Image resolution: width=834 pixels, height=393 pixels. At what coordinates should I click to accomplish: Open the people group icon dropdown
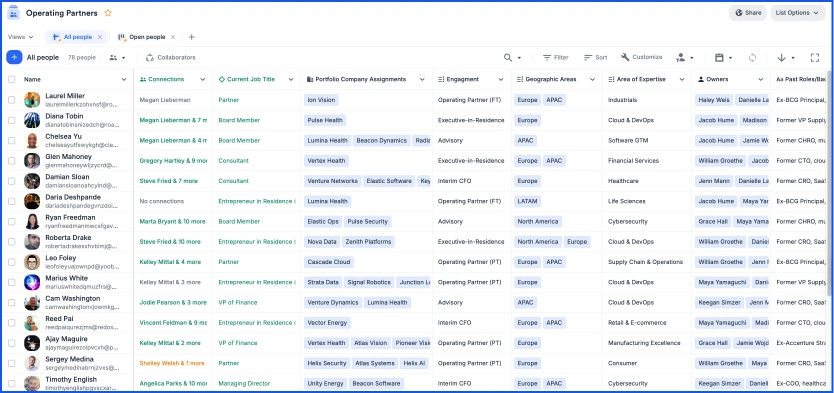click(x=117, y=57)
